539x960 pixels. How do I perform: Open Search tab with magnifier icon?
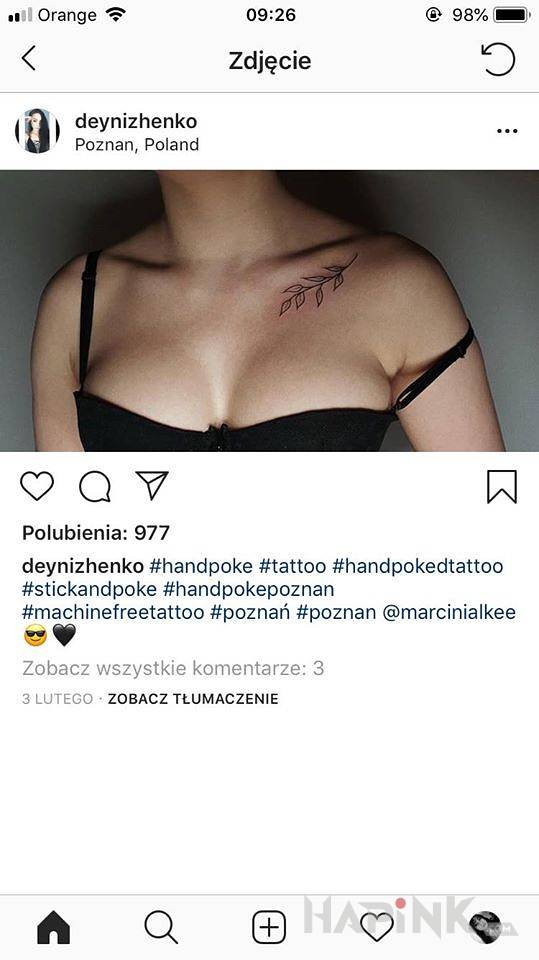point(161,927)
